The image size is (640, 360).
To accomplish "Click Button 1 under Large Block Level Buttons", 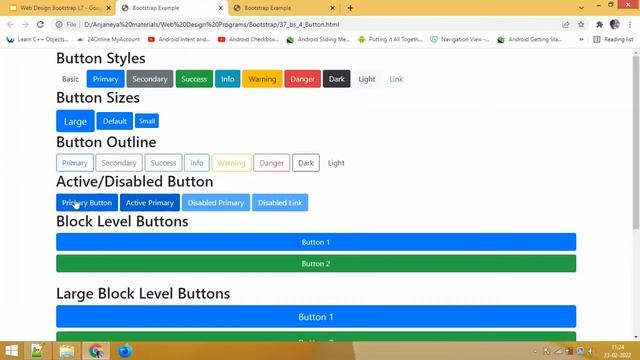I will [x=316, y=316].
